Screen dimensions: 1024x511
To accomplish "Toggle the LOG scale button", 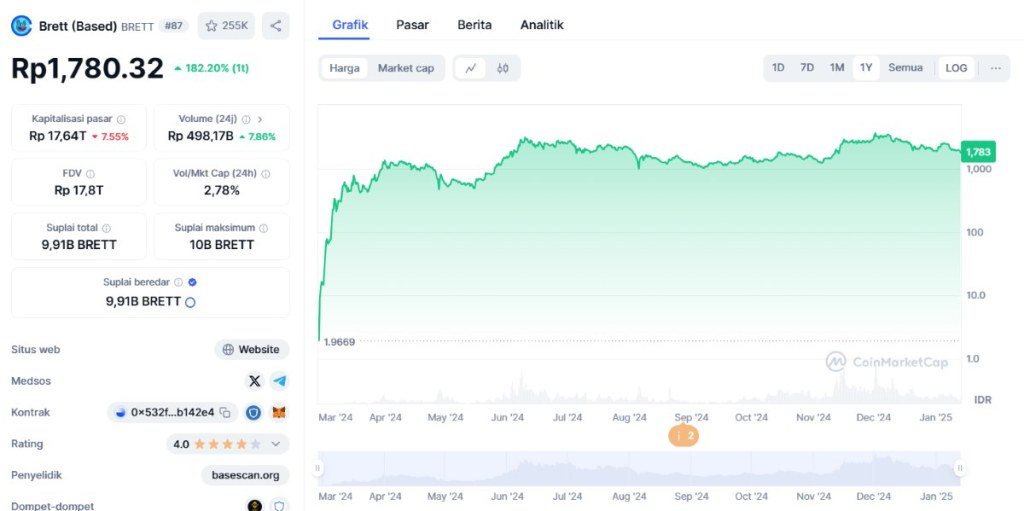I will point(956,68).
